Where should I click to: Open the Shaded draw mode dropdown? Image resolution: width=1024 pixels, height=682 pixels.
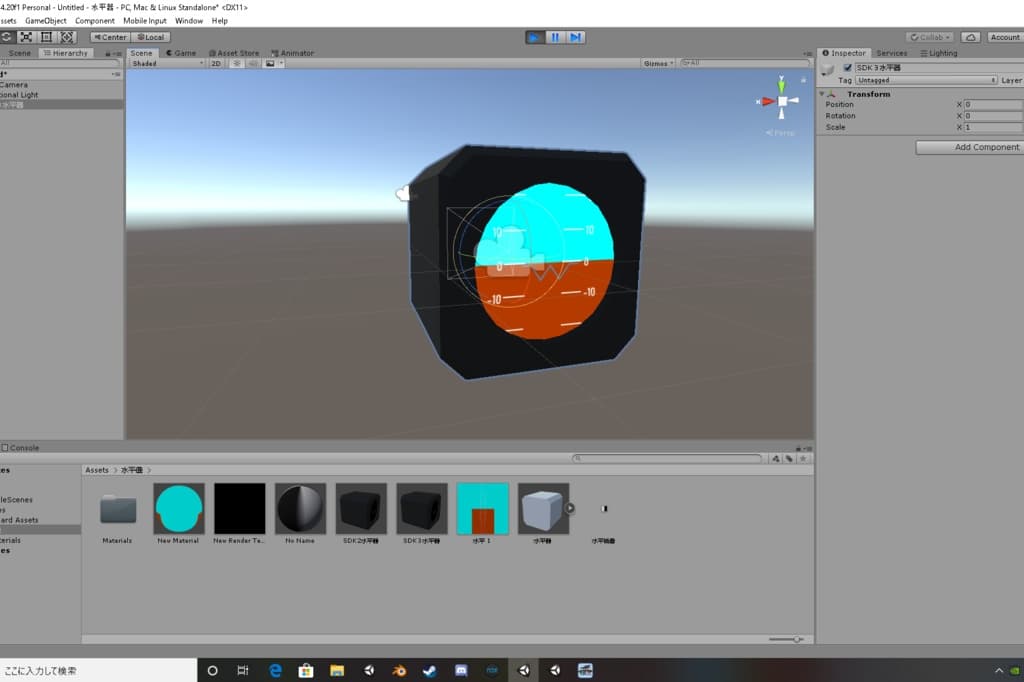click(x=167, y=63)
